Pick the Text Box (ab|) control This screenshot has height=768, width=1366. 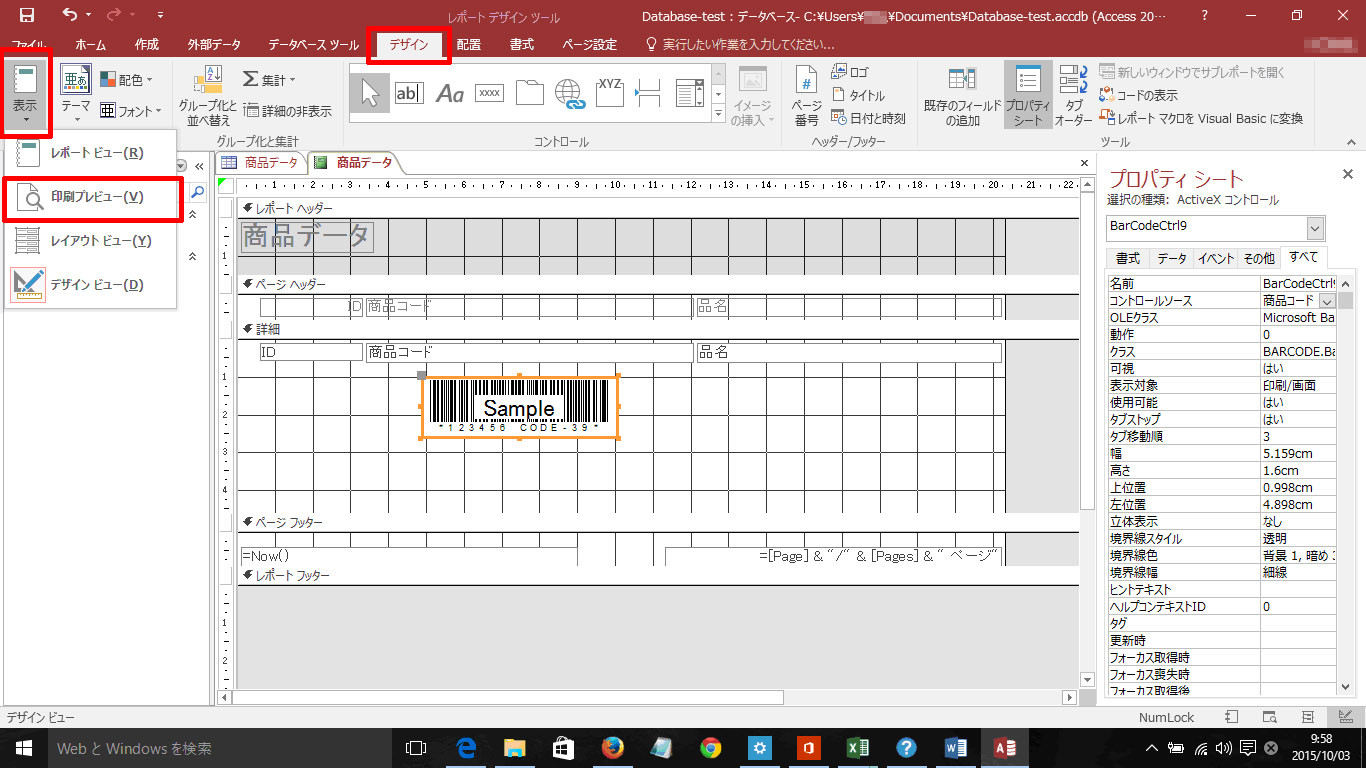(x=409, y=93)
